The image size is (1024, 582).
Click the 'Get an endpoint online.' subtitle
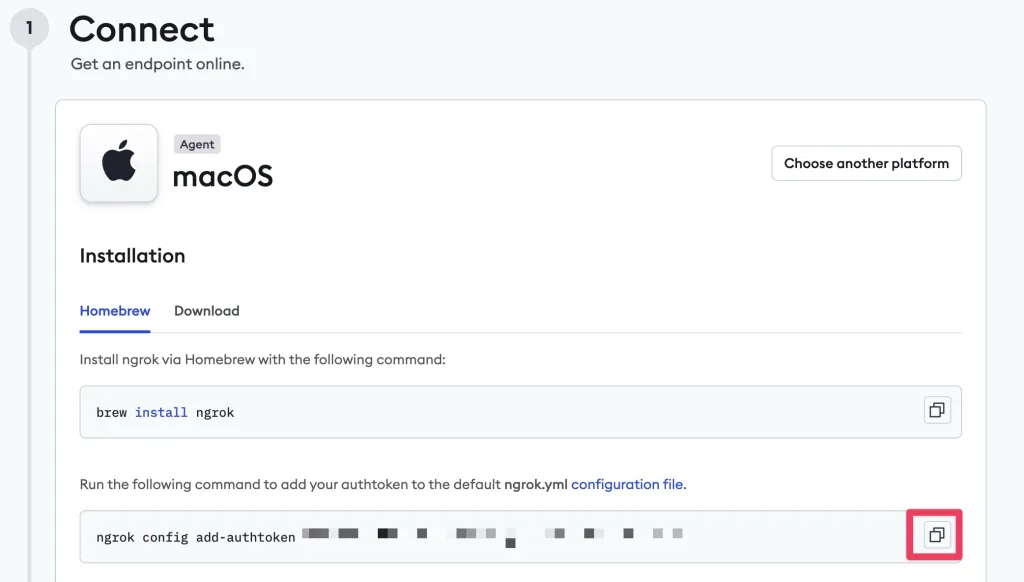tap(157, 64)
